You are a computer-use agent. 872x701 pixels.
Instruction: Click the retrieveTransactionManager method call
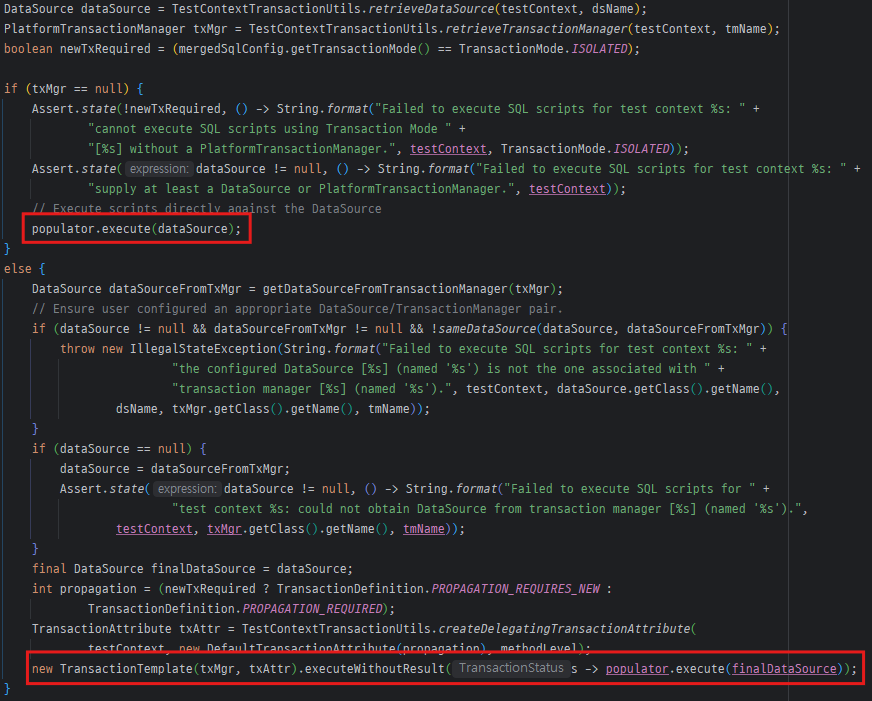tap(537, 29)
